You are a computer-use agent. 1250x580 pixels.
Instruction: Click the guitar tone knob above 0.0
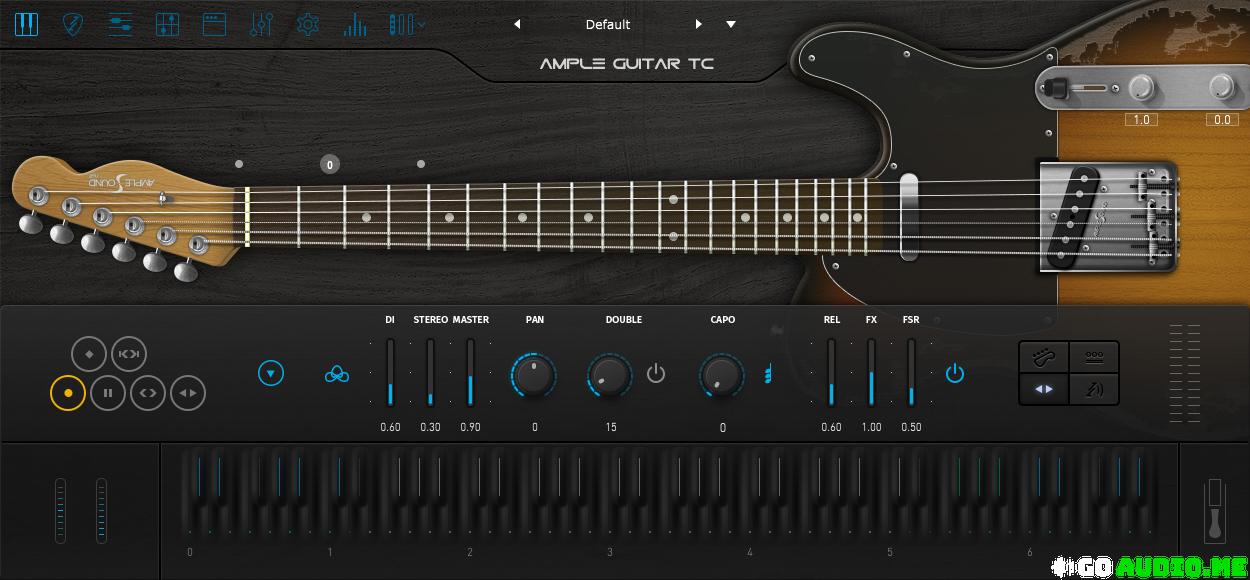(x=1221, y=88)
